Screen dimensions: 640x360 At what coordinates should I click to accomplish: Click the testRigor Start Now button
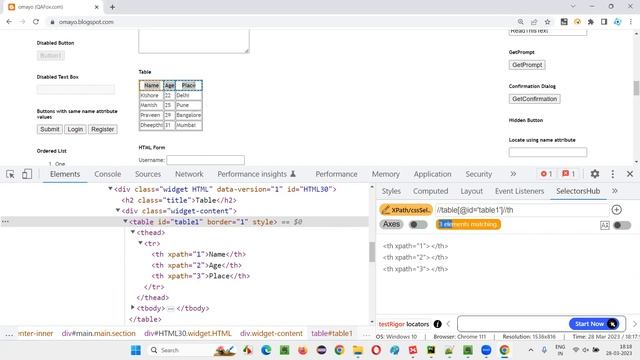coord(594,324)
